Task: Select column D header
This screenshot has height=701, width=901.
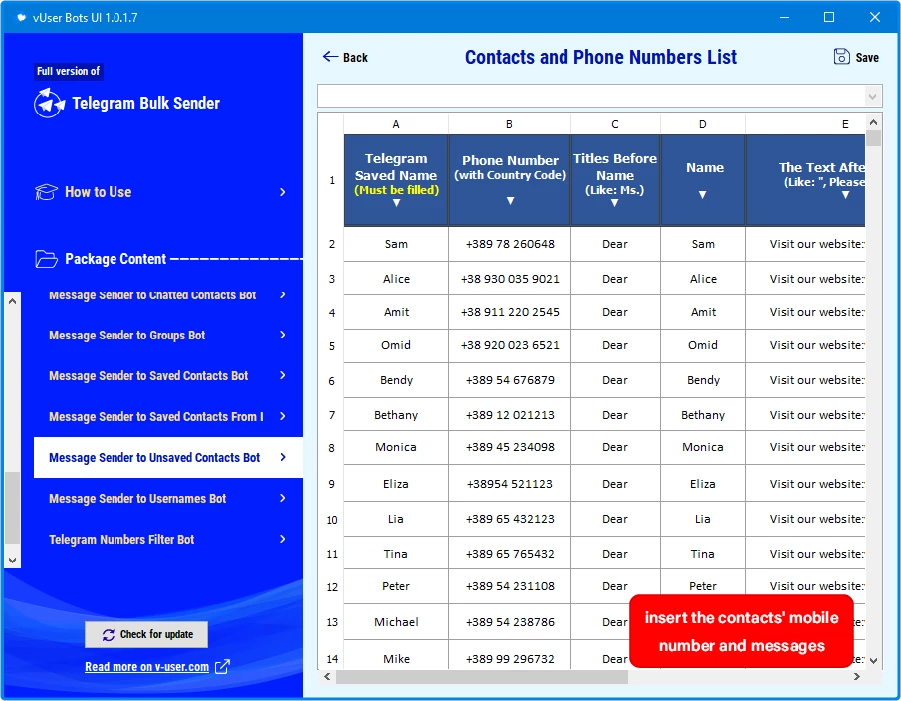Action: pos(703,124)
